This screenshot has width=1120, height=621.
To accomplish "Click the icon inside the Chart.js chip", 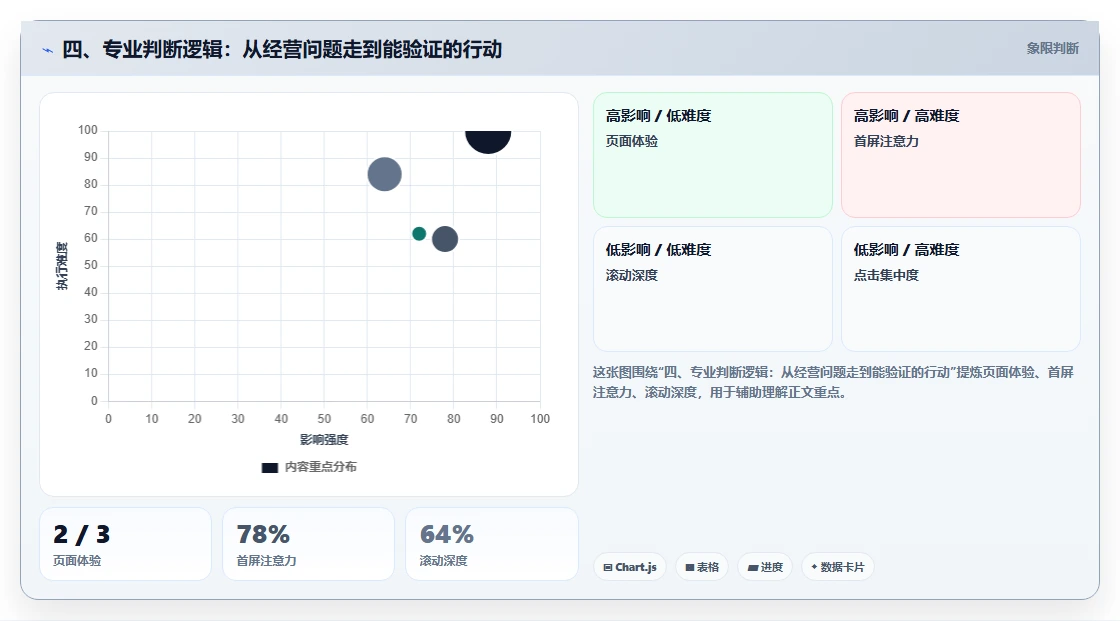I will pyautogui.click(x=608, y=567).
